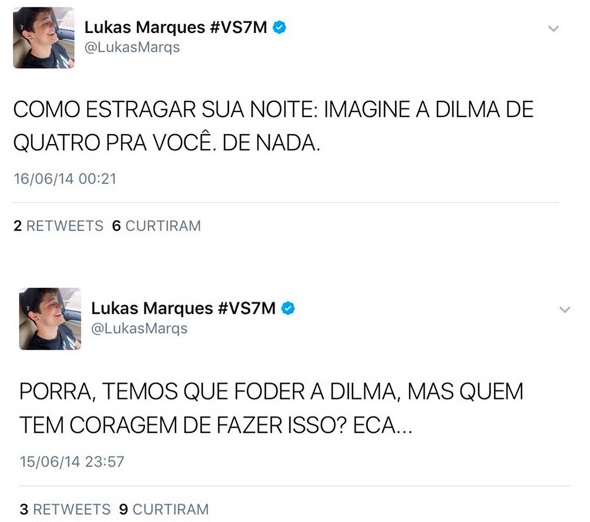The height and width of the screenshot is (522, 590).
Task: Open the 16/06/14 00:21 timestamp
Action: tap(65, 179)
